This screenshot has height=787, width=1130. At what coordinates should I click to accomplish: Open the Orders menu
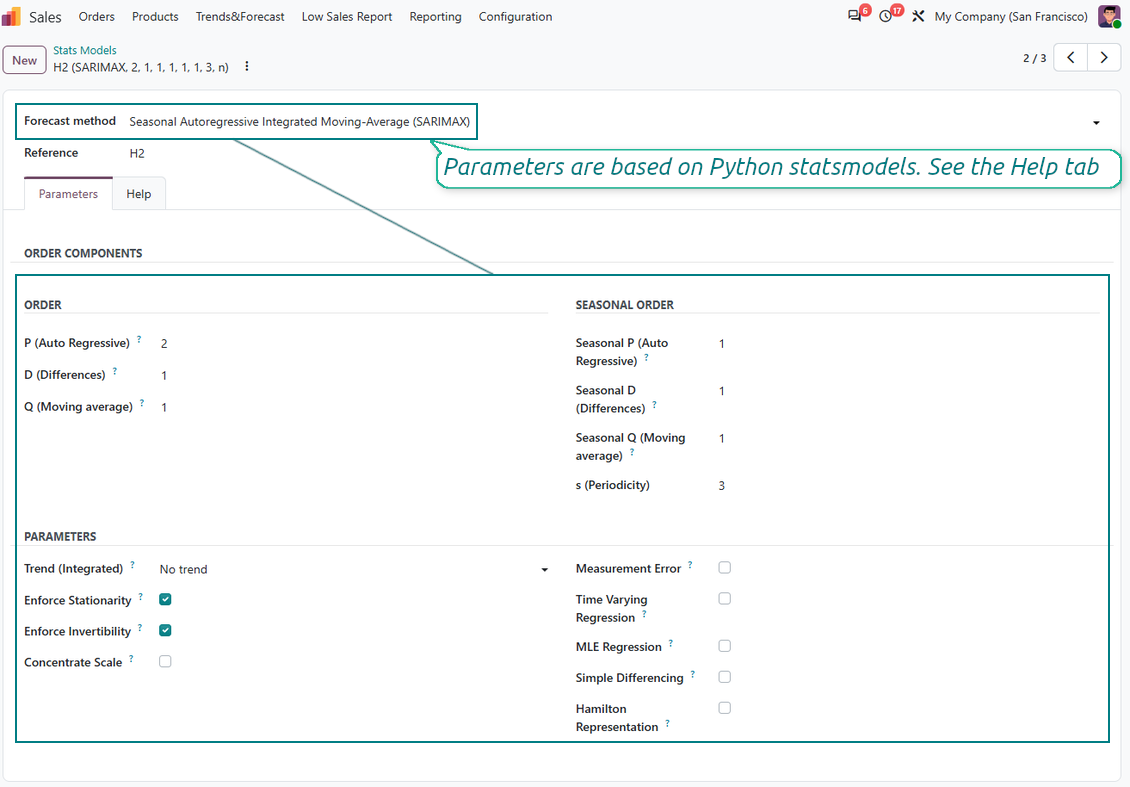[x=97, y=16]
